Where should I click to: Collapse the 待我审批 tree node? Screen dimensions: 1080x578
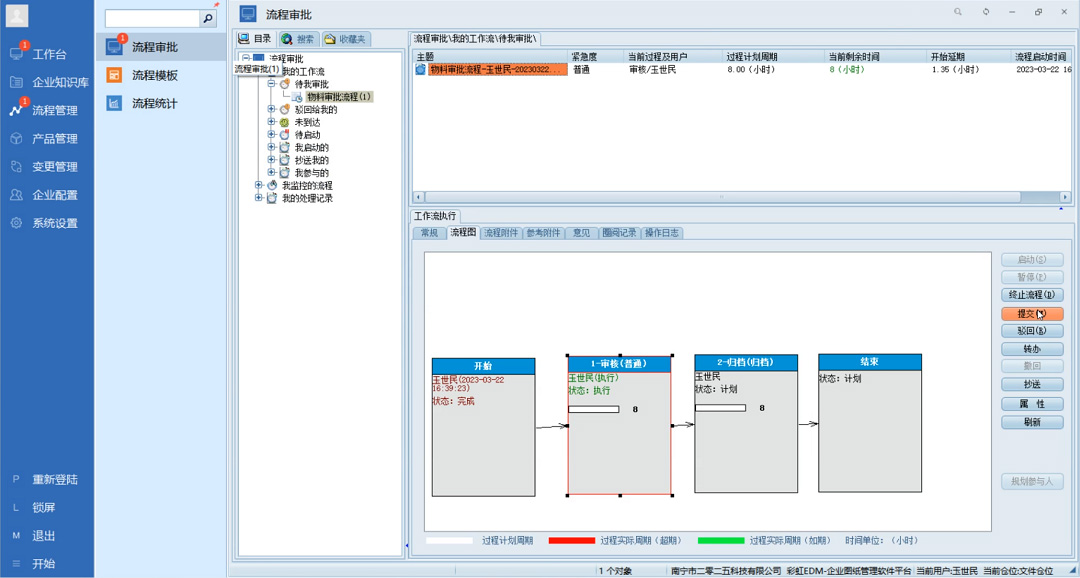pyautogui.click(x=271, y=84)
